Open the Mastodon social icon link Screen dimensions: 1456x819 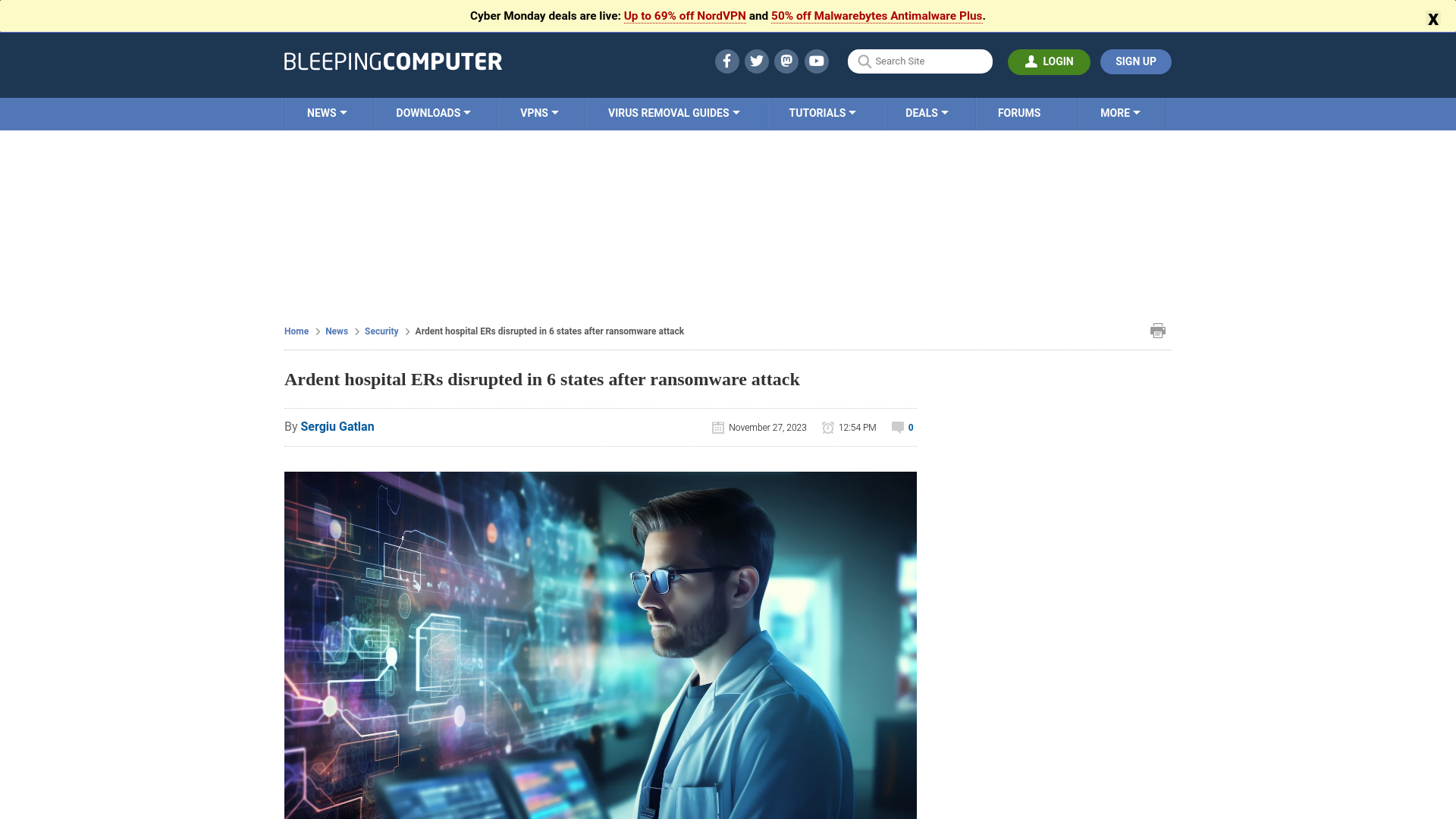pyautogui.click(x=786, y=61)
